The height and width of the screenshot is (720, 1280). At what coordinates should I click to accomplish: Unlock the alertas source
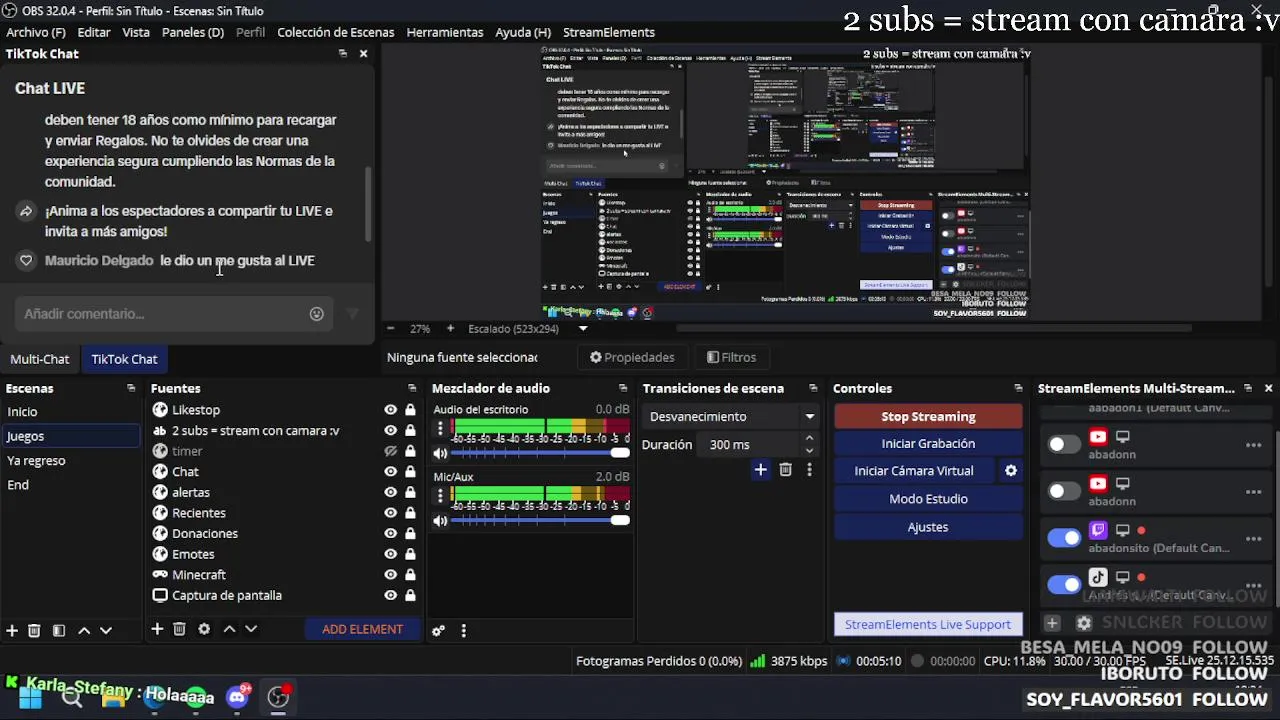[410, 492]
